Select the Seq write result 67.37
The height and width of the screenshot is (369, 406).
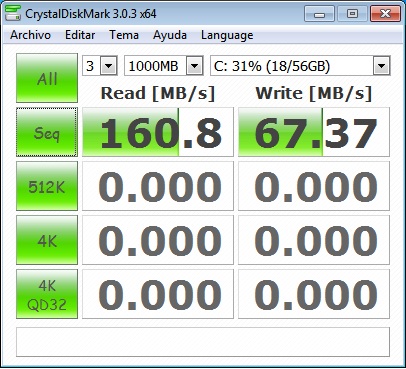click(x=314, y=132)
